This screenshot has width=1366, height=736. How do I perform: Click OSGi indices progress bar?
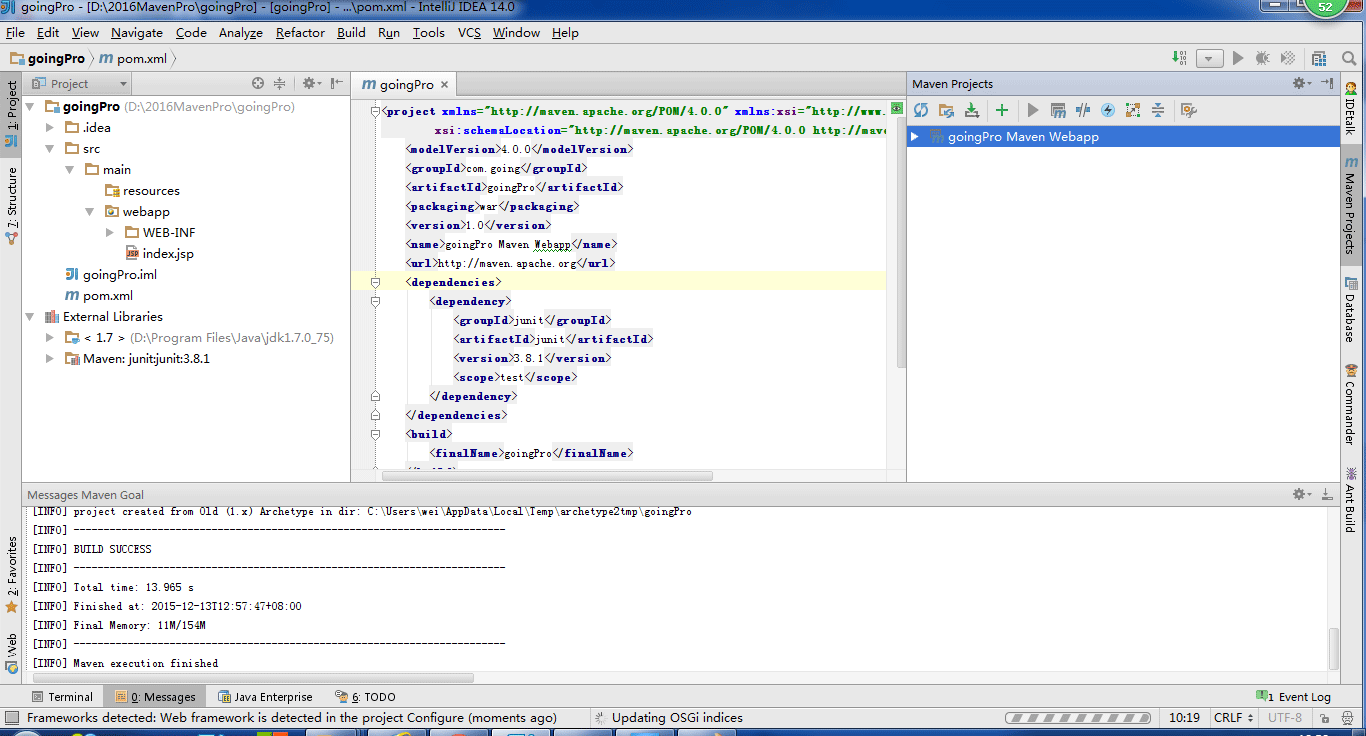click(x=1080, y=718)
